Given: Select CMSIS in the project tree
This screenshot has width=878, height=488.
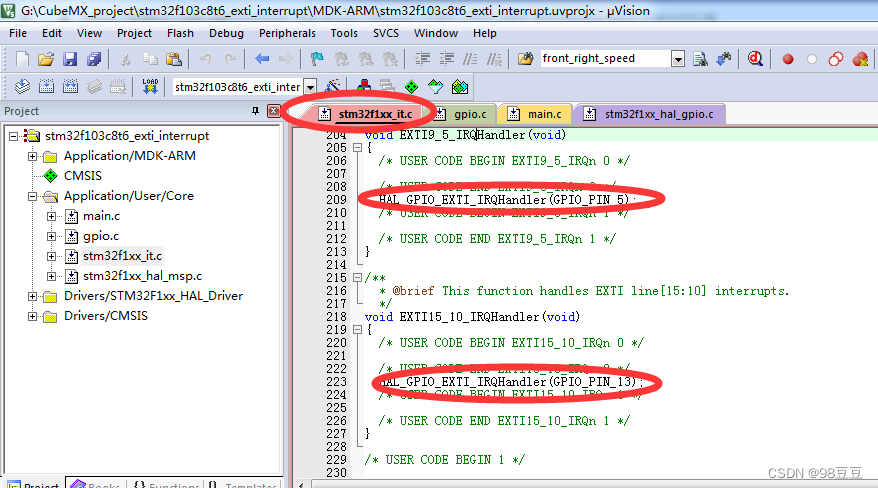Looking at the screenshot, I should tap(83, 176).
